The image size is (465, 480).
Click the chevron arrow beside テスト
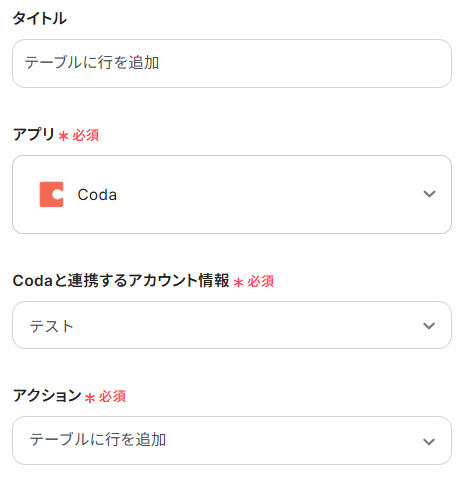pyautogui.click(x=429, y=326)
